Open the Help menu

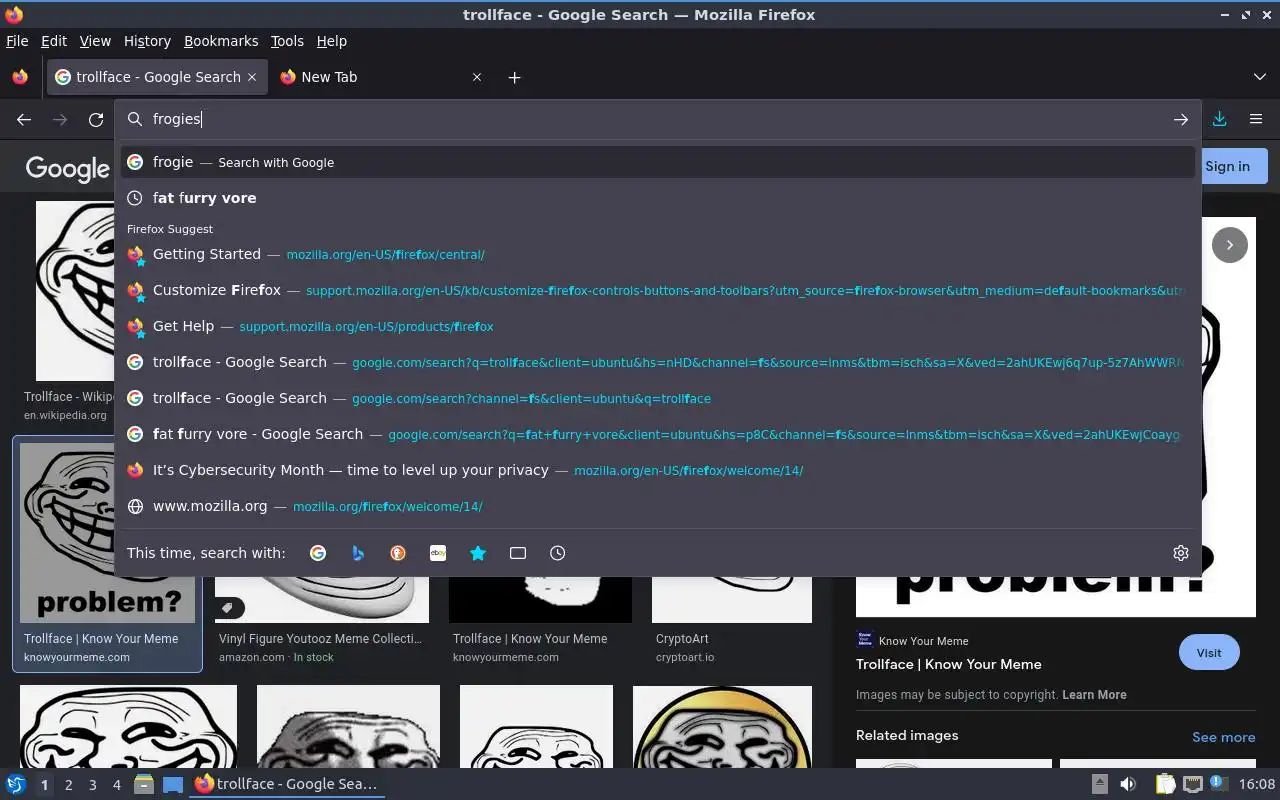(x=332, y=41)
